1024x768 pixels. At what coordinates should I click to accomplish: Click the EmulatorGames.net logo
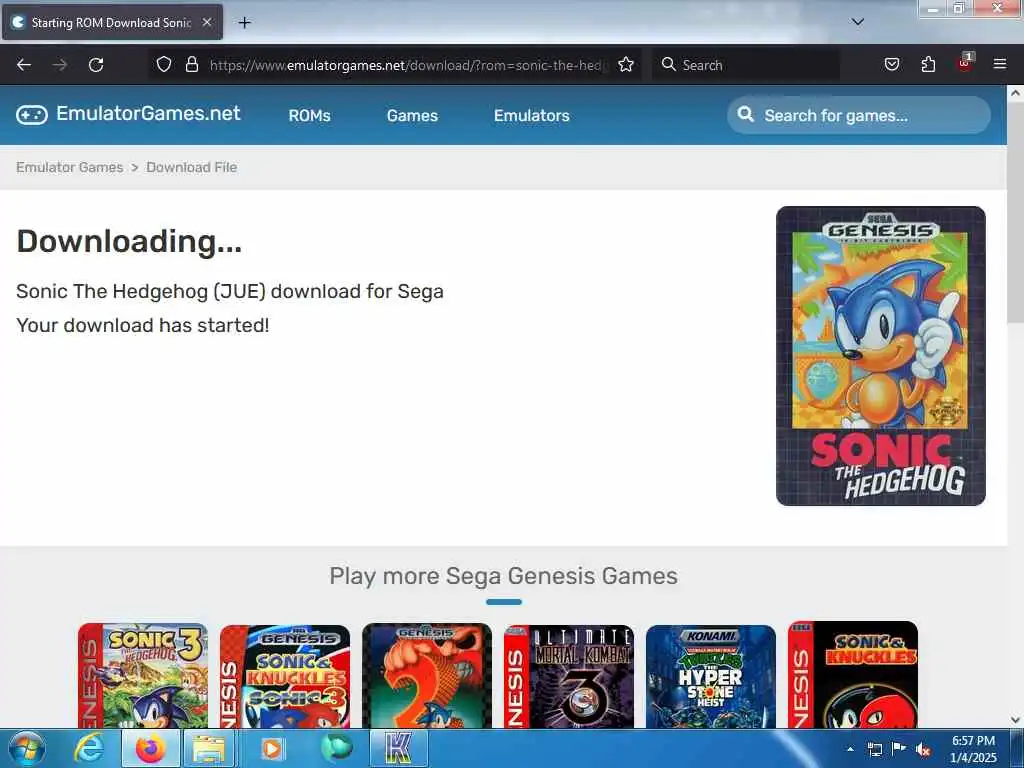pyautogui.click(x=129, y=114)
